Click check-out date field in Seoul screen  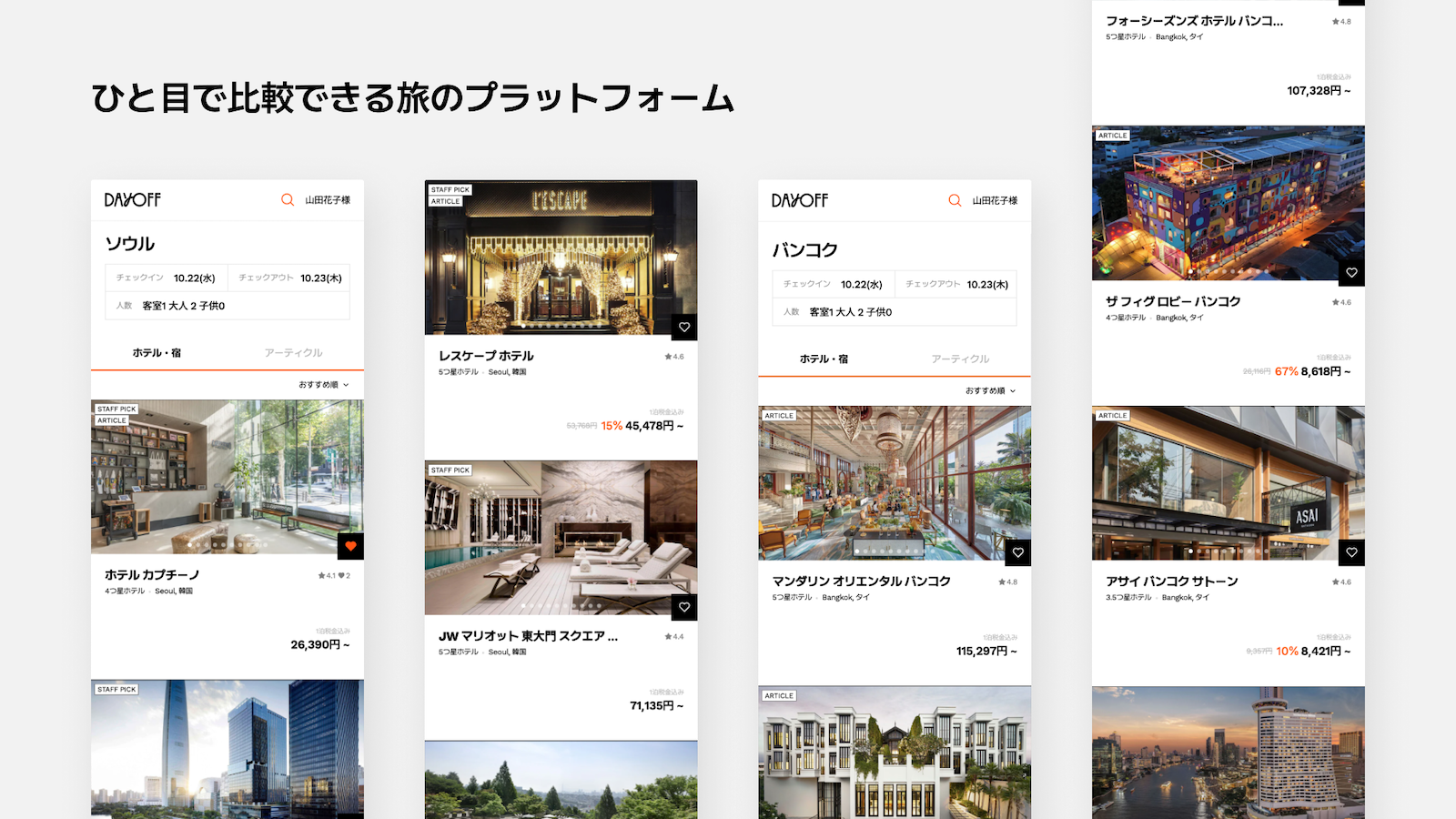(289, 278)
